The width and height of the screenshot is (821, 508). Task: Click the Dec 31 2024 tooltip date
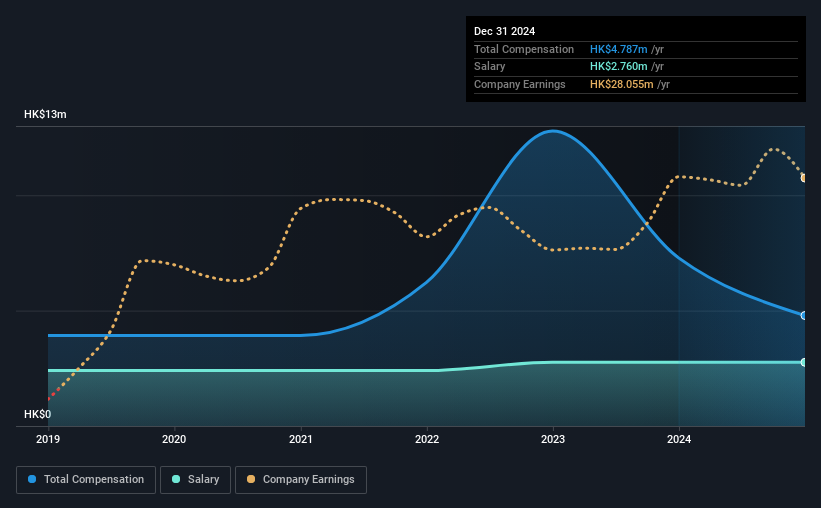point(504,31)
